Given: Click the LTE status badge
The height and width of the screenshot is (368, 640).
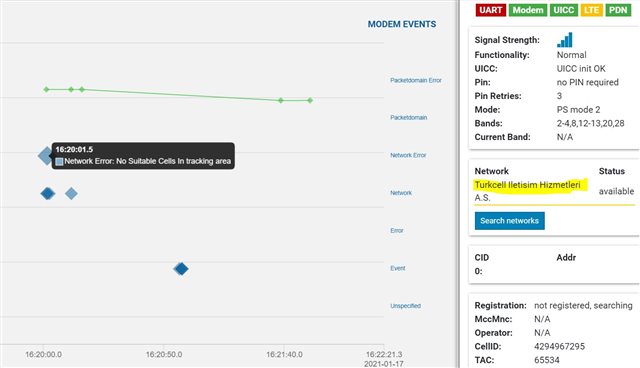Looking at the screenshot, I should 591,10.
